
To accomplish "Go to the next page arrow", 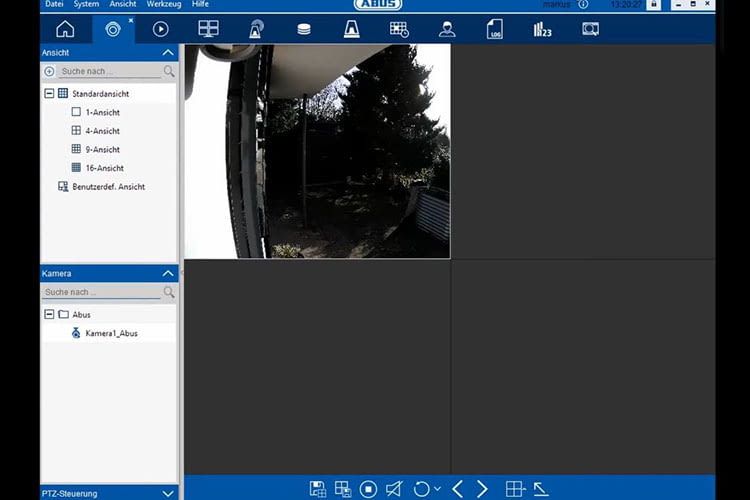I will (482, 488).
